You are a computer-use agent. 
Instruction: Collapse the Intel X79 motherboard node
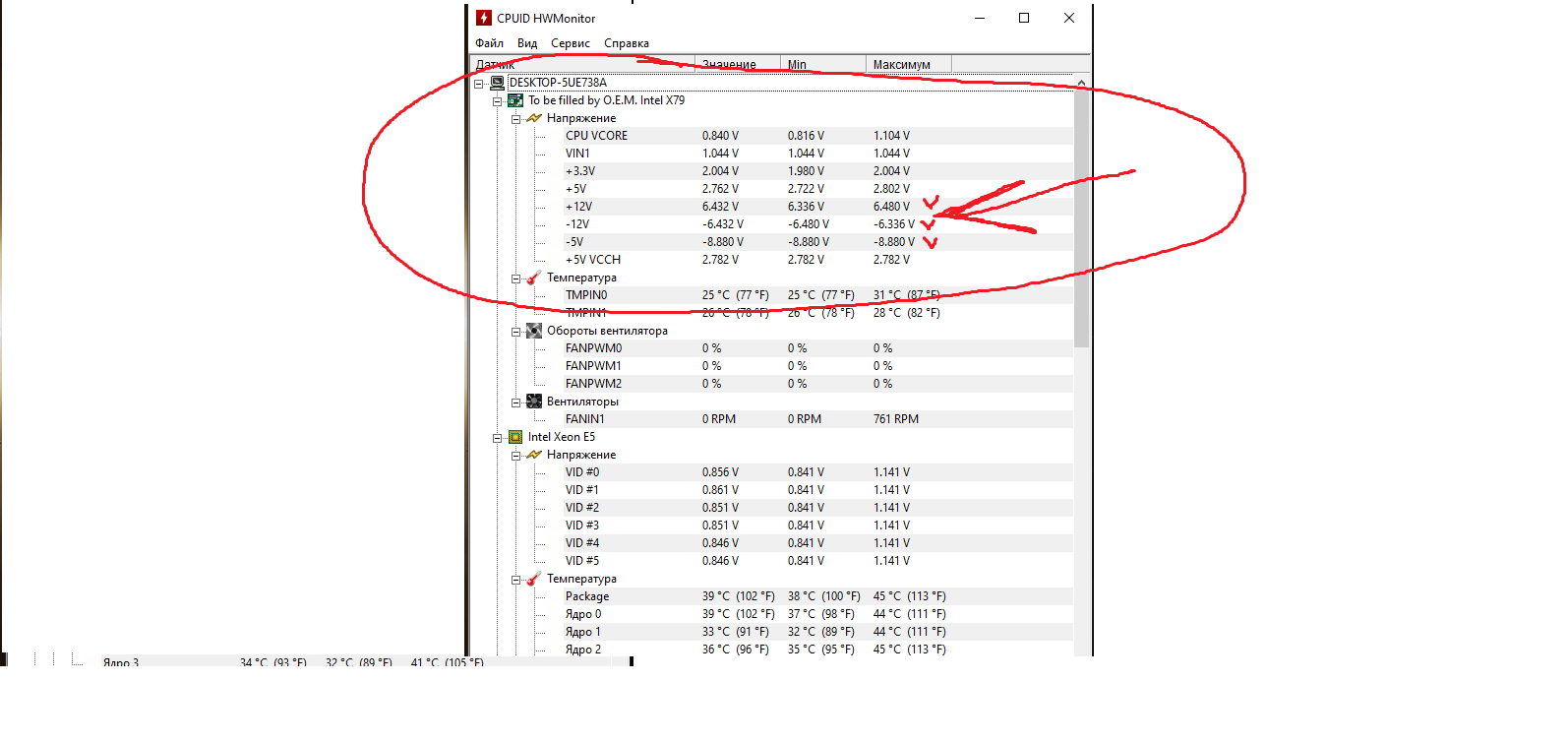pos(498,101)
